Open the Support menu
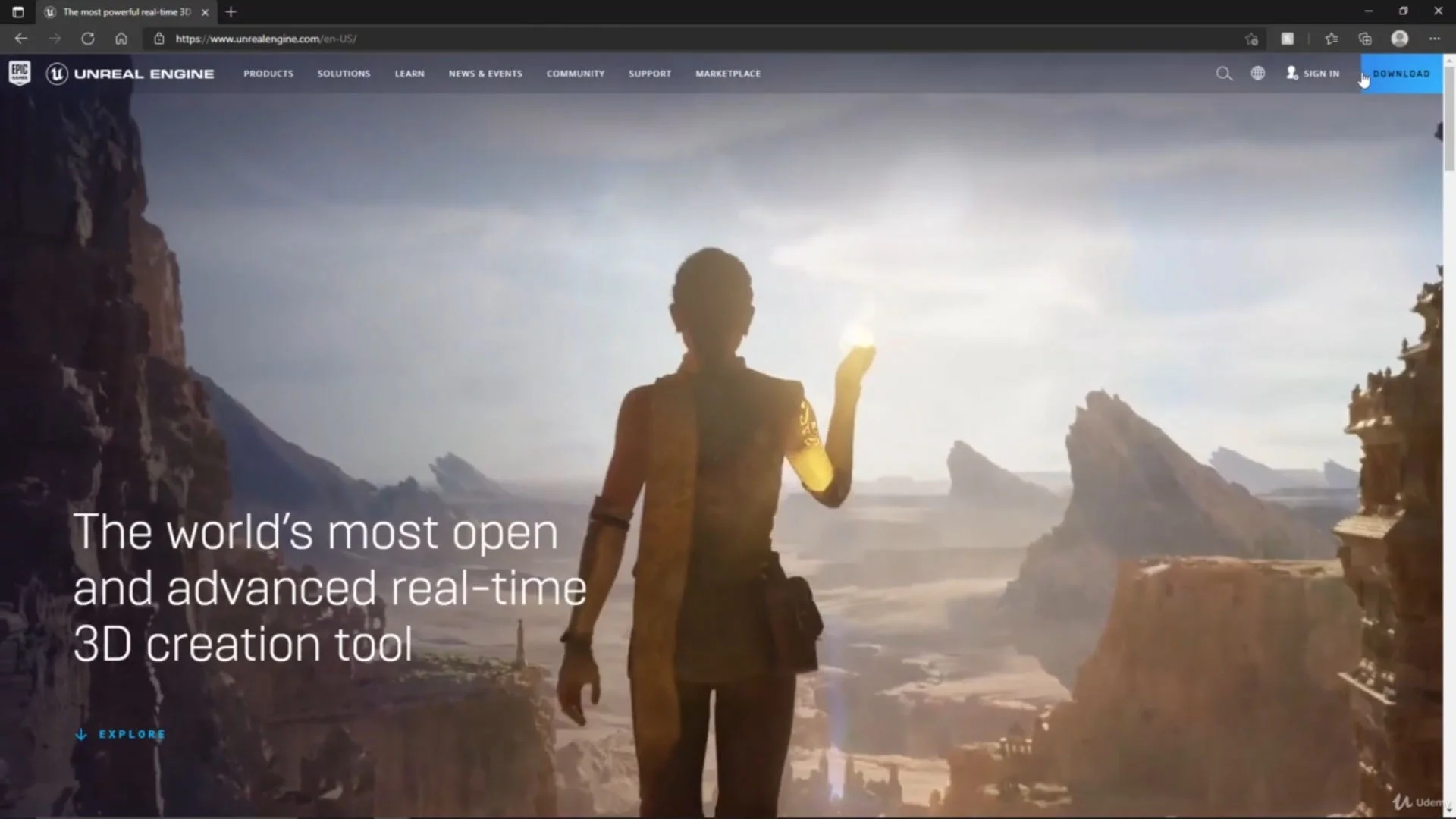The width and height of the screenshot is (1456, 819). coord(650,74)
